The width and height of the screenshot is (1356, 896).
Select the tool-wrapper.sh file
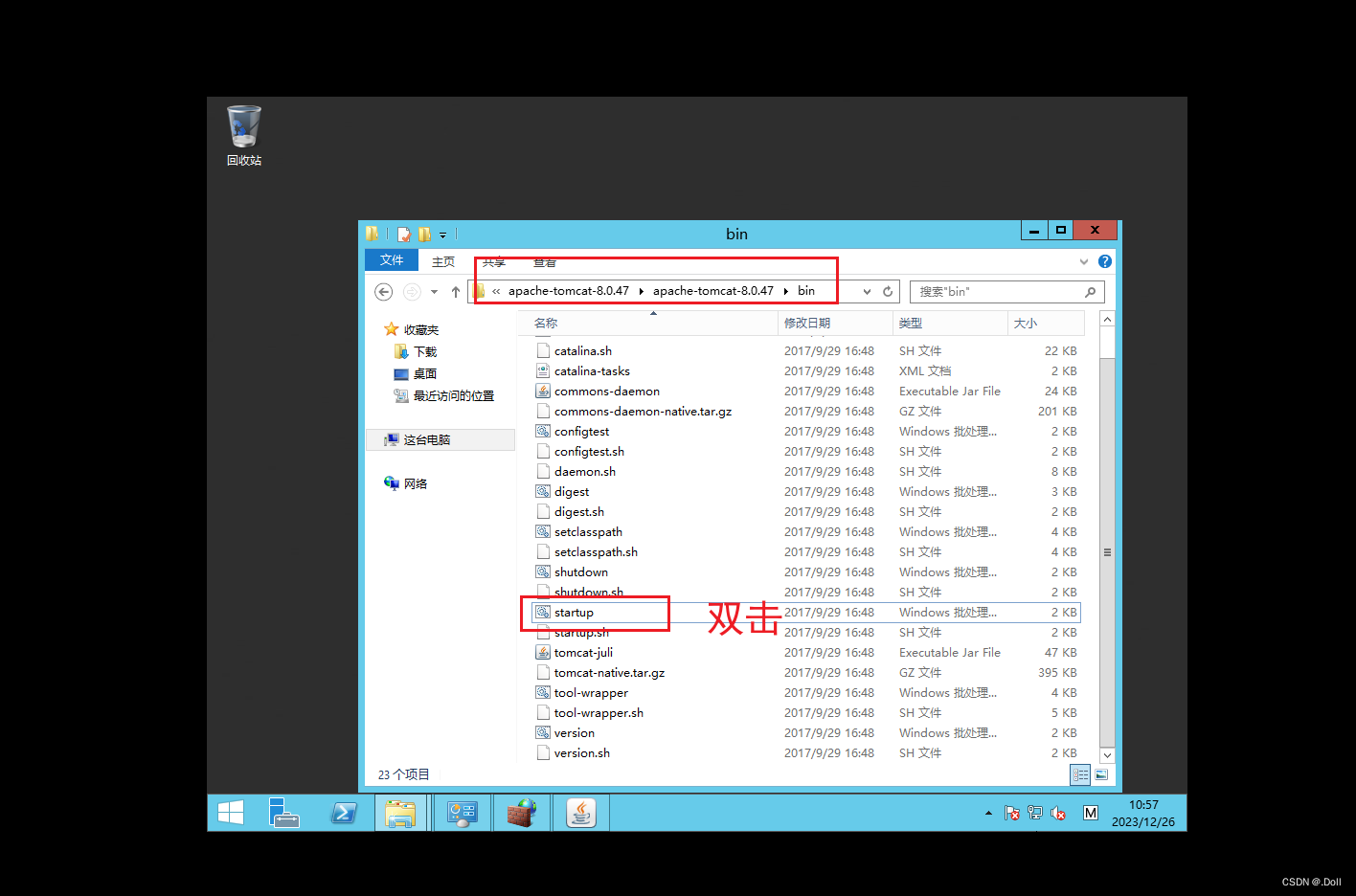(599, 713)
